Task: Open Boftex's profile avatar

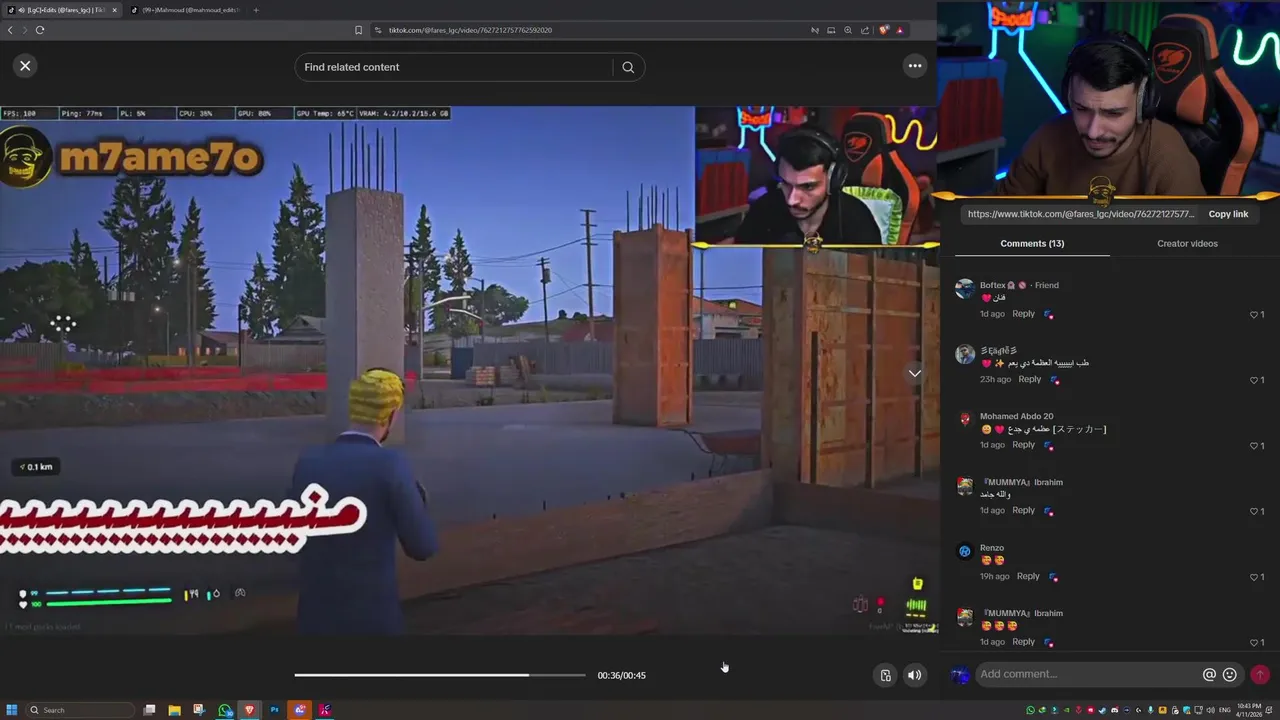Action: 965,289
